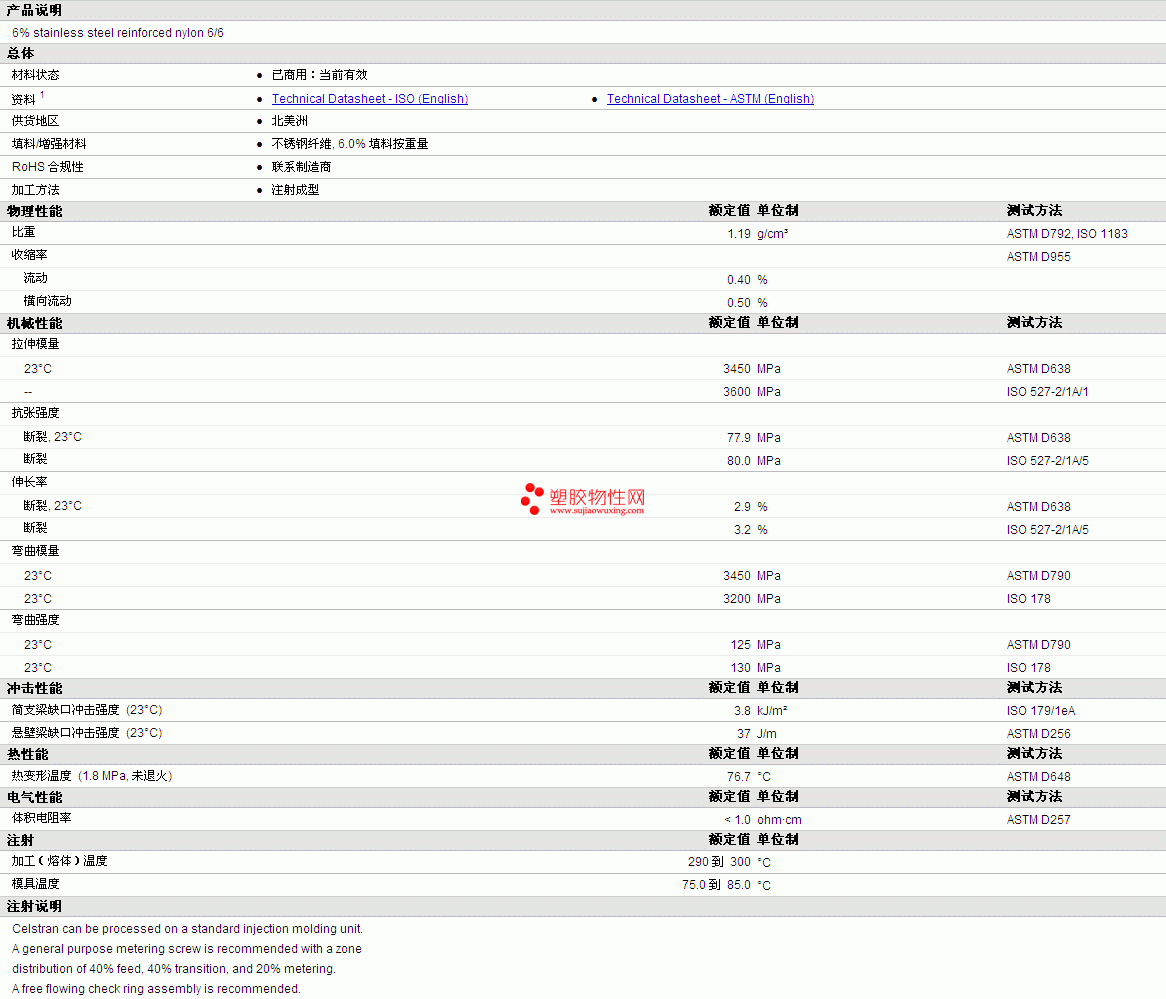Click the 76.7 heat deflection temperature value

point(738,777)
